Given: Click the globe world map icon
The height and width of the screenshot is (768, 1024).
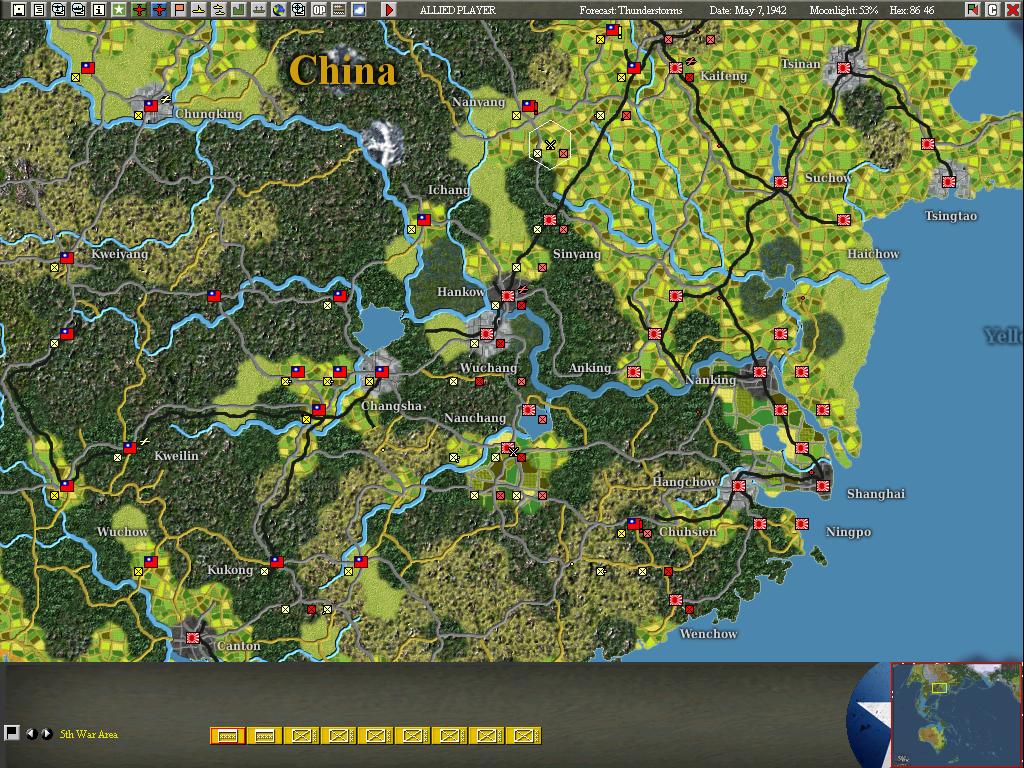Looking at the screenshot, I should coord(279,10).
